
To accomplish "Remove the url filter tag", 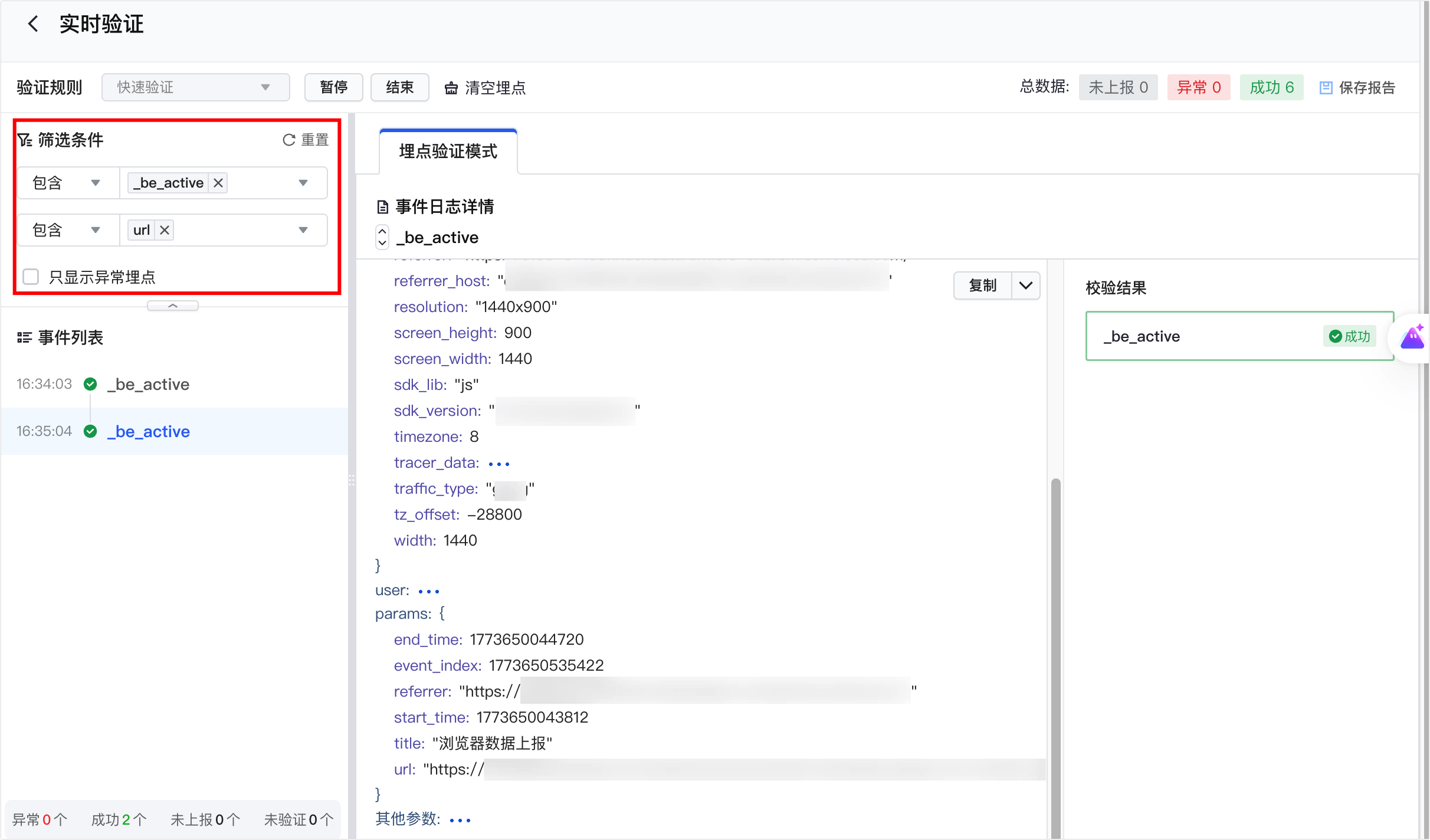I will point(165,230).
